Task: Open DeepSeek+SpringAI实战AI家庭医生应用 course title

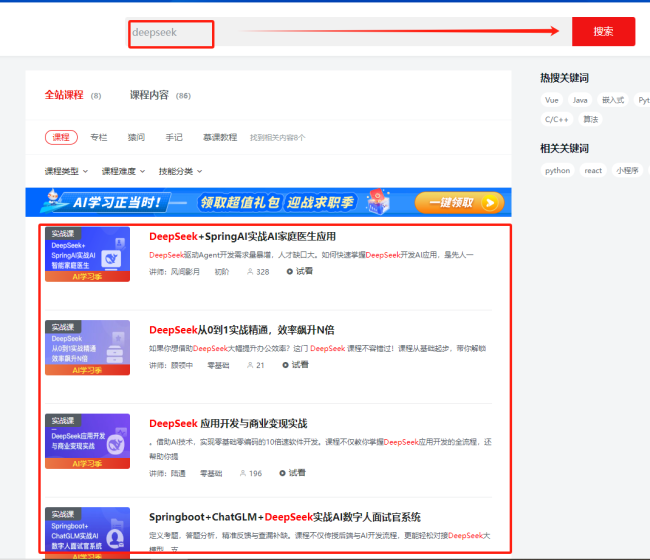Action: (x=243, y=237)
